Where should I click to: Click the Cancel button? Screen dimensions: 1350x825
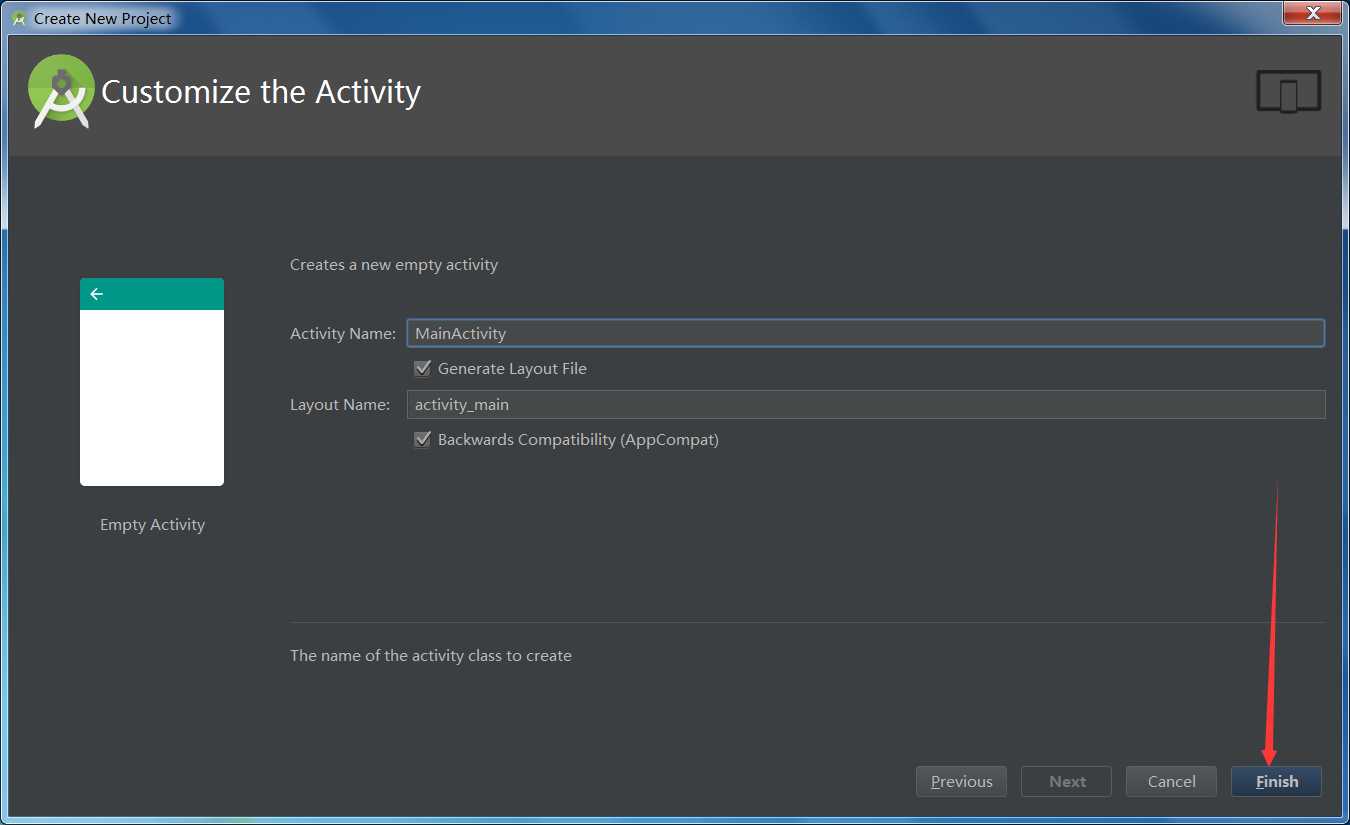tap(1171, 781)
